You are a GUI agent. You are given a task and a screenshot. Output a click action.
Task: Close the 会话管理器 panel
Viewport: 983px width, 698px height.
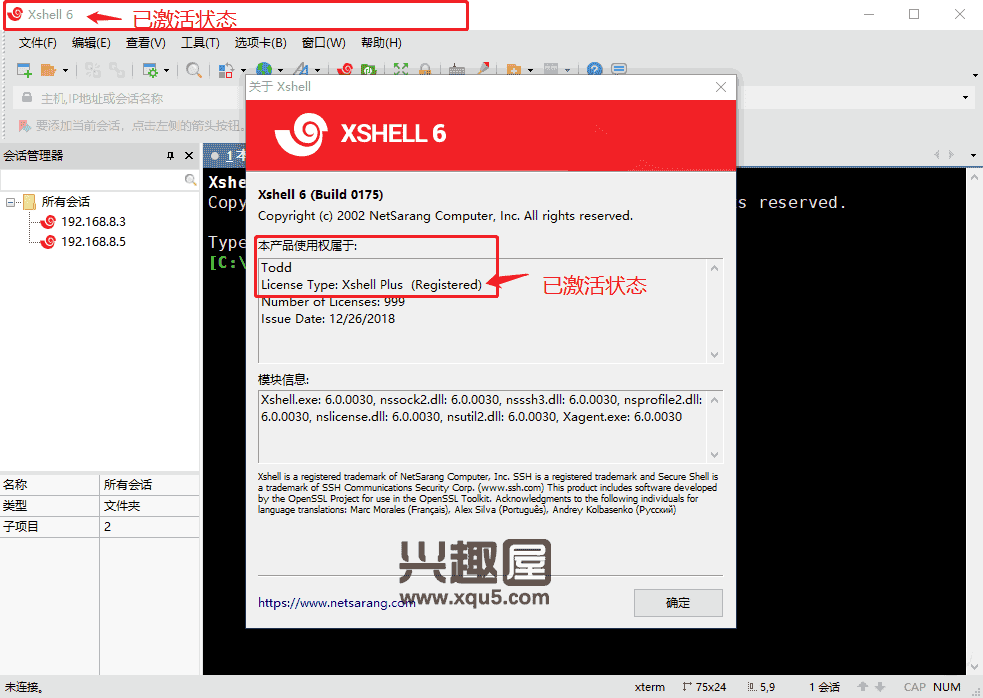pos(189,156)
